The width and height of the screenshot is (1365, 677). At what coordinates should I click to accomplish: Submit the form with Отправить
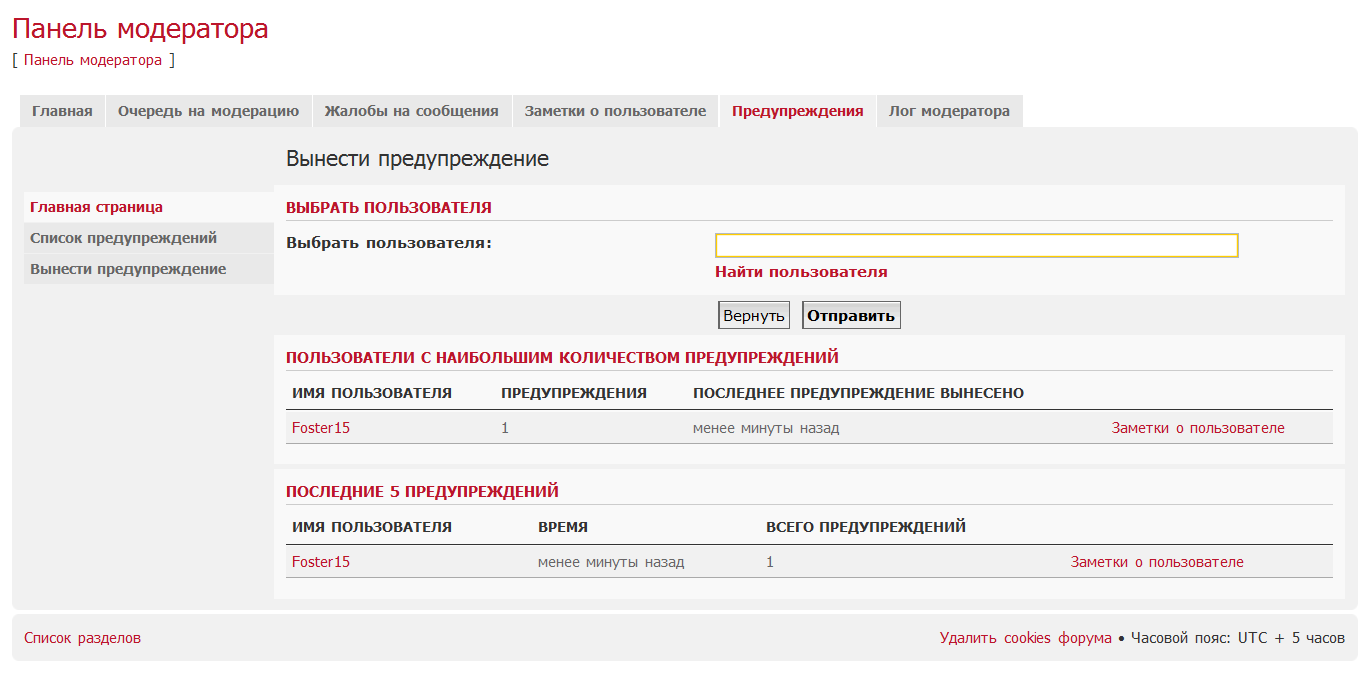851,316
